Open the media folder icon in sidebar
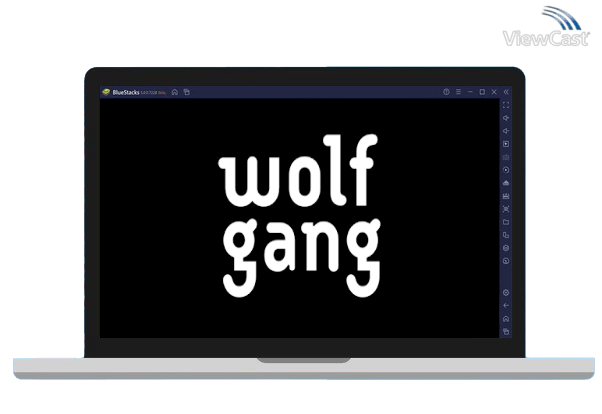 [506, 222]
